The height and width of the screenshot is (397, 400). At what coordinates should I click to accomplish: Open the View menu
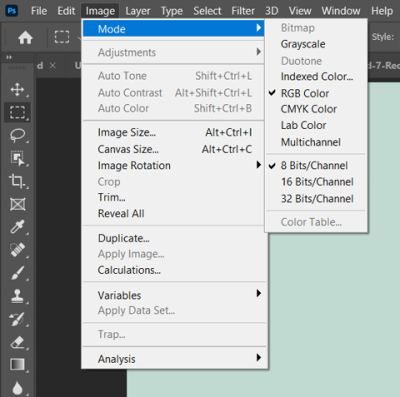tap(300, 11)
